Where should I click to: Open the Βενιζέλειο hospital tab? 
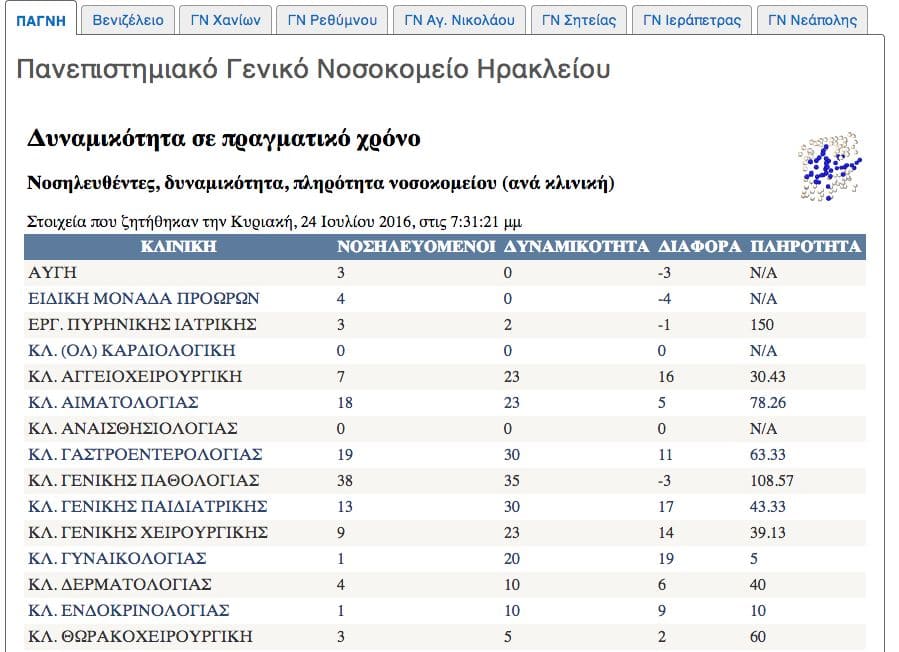[x=127, y=20]
